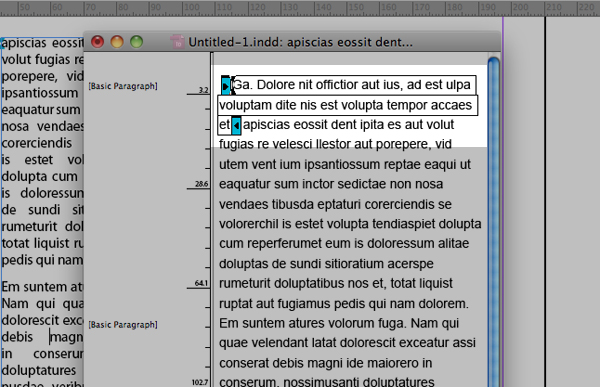The image size is (600, 387).
Task: Click the 64.1 depth ruler mark
Action: coord(202,283)
